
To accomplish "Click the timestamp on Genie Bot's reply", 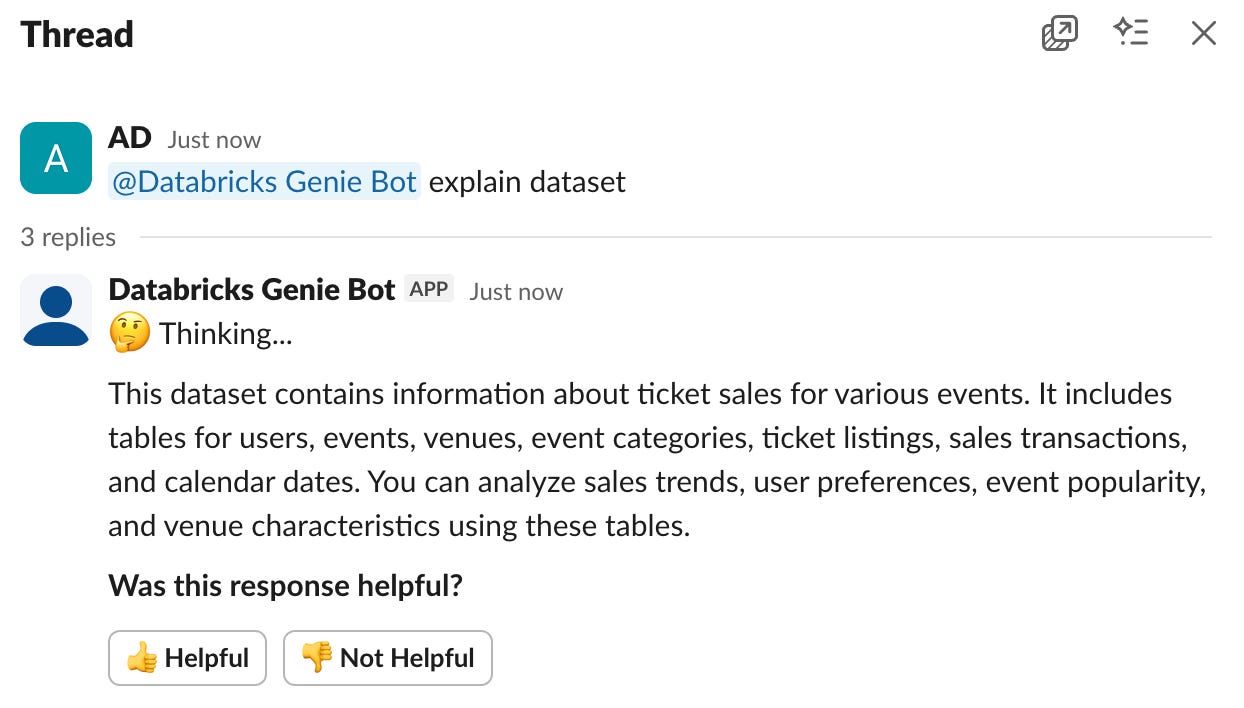I will (x=516, y=292).
